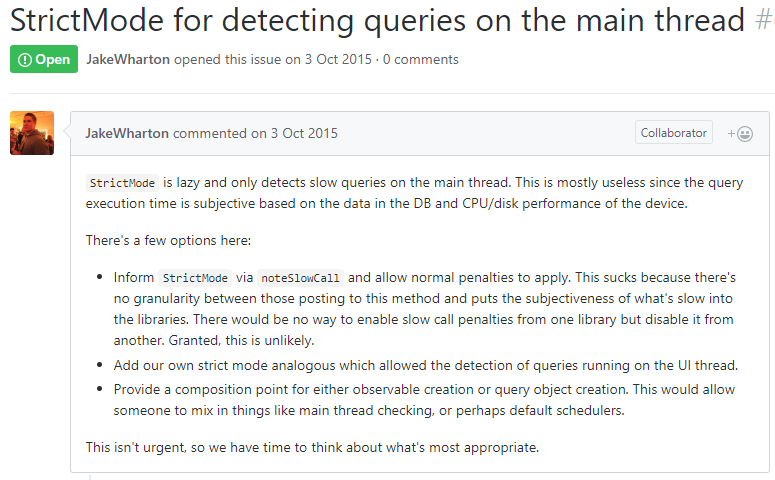Viewport: 775px width, 480px height.
Task: Click the bullet starting "Add our own strict mode"
Action: (426, 364)
